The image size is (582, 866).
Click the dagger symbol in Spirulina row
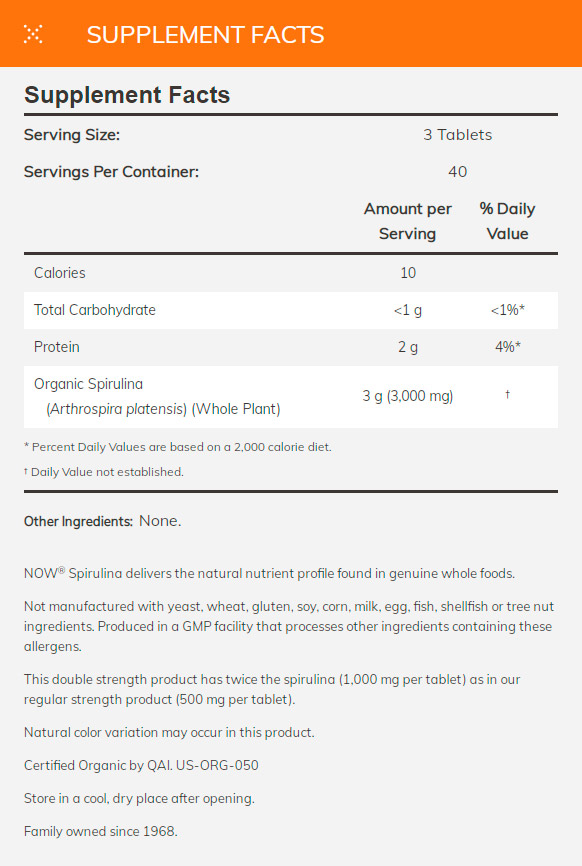coord(507,394)
